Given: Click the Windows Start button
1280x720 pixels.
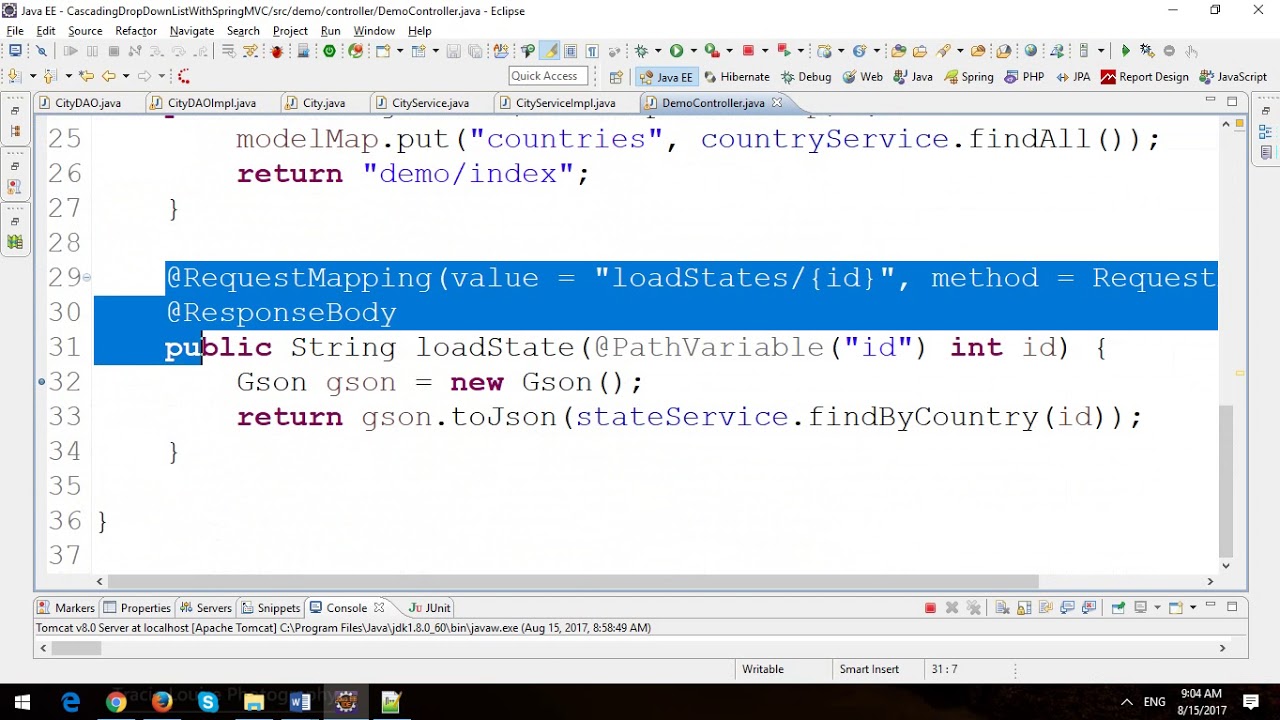Looking at the screenshot, I should click(23, 703).
